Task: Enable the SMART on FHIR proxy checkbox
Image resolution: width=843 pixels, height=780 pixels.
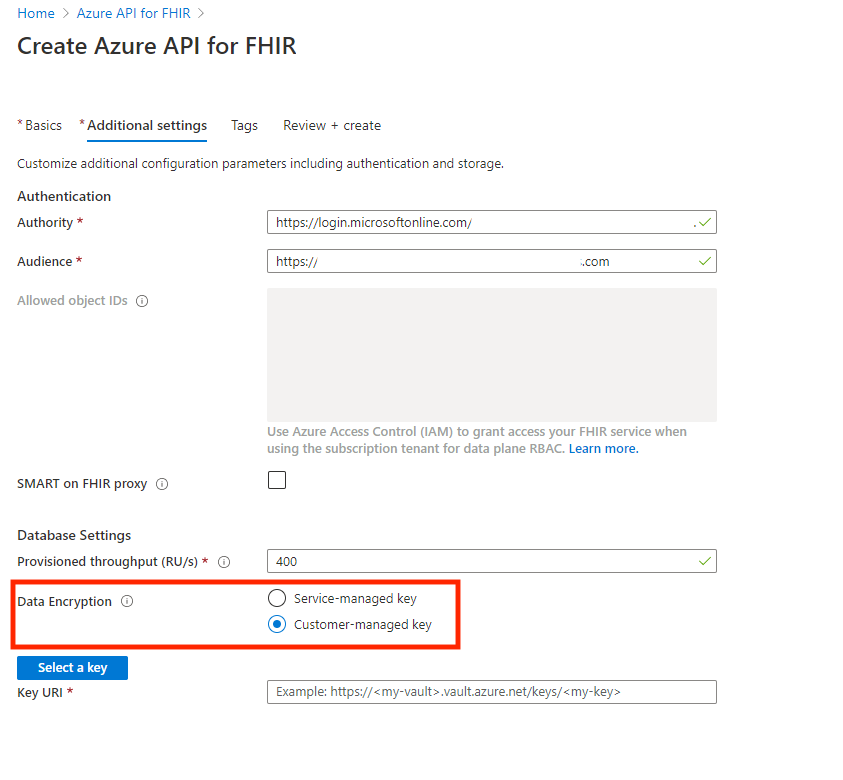Action: [x=277, y=480]
